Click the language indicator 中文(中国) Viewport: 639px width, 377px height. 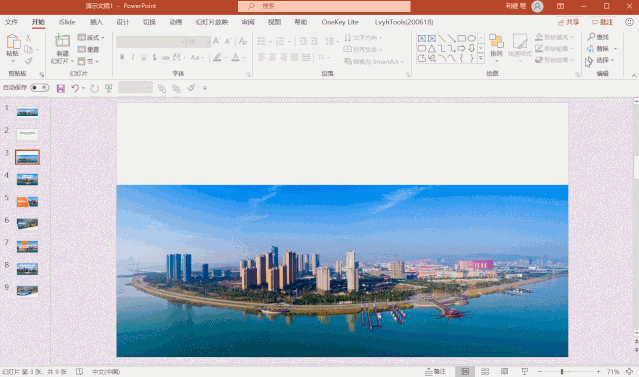point(106,372)
